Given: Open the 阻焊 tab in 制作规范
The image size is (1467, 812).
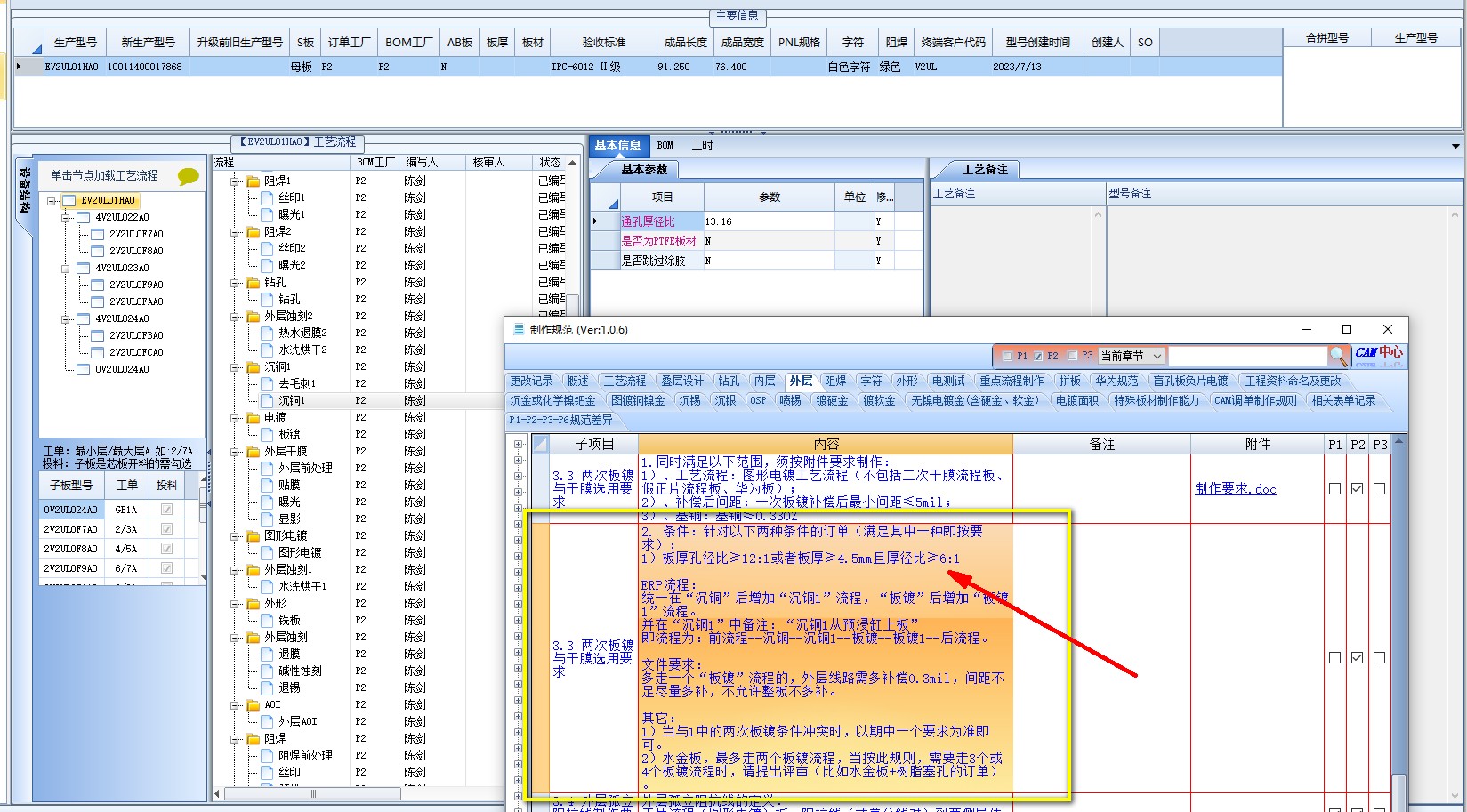Looking at the screenshot, I should [835, 381].
